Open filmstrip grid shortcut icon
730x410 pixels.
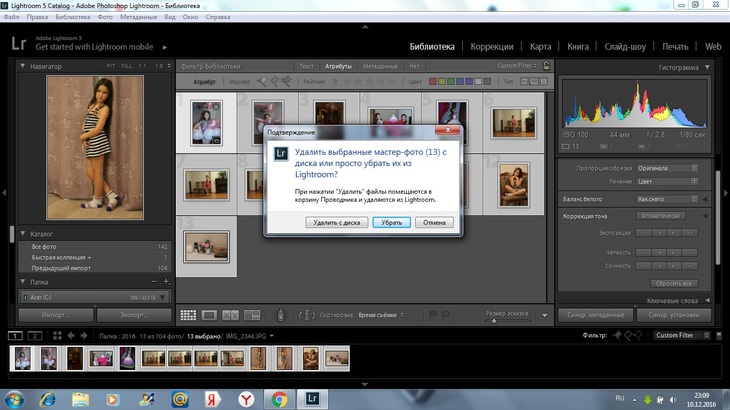[57, 336]
